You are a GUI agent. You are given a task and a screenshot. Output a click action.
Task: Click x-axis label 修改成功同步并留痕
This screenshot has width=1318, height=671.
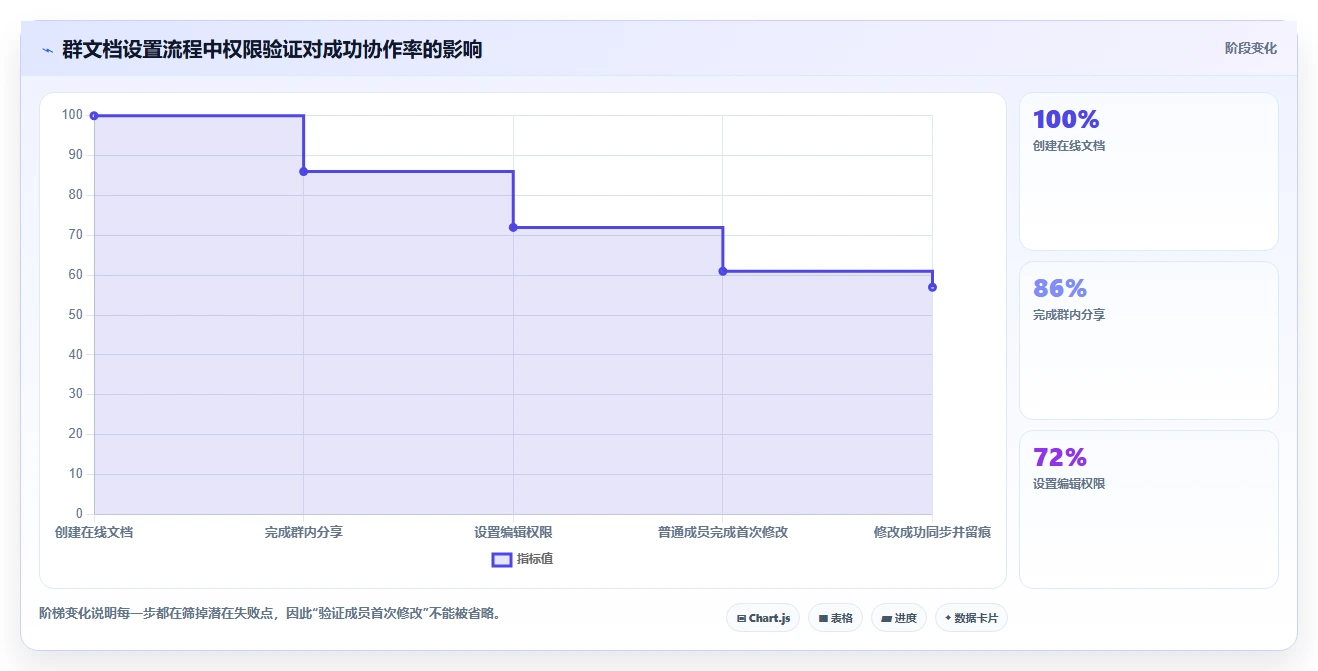[932, 532]
